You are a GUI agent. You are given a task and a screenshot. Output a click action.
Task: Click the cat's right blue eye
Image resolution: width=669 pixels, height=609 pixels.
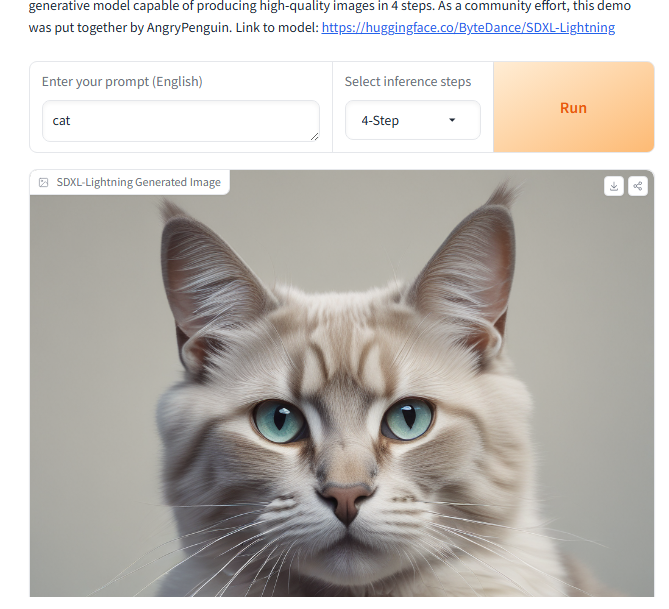(x=407, y=418)
